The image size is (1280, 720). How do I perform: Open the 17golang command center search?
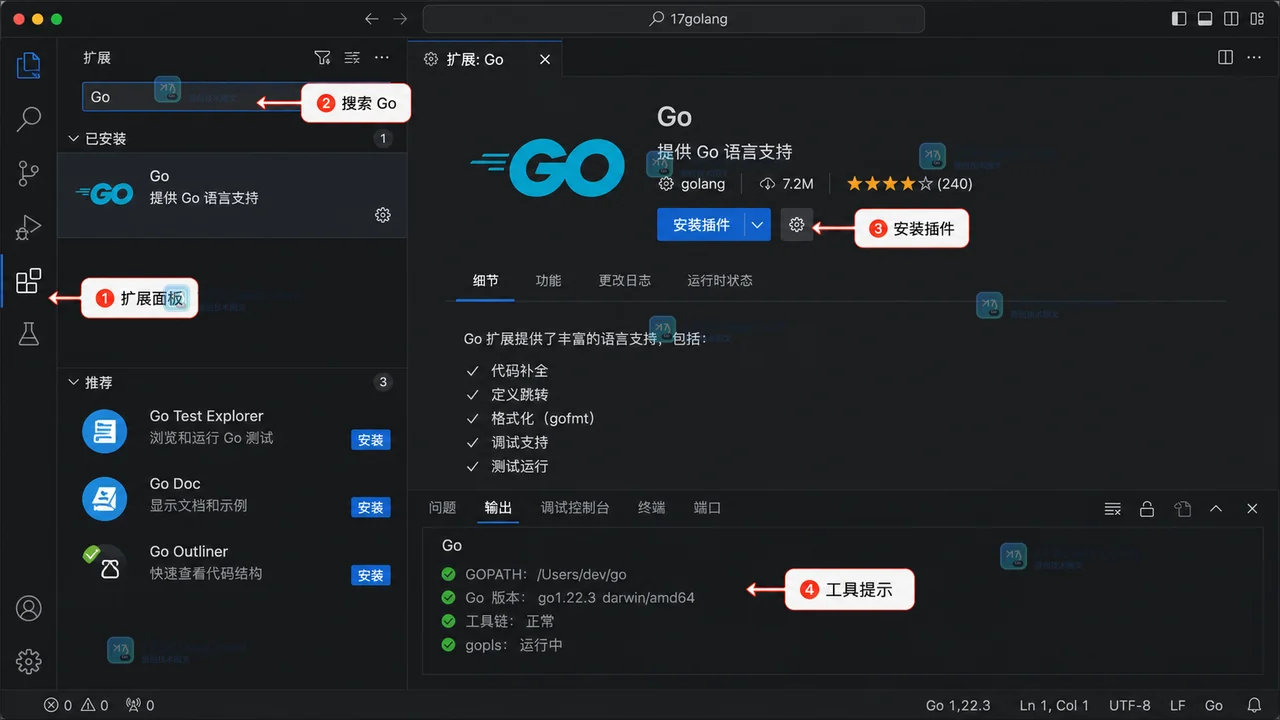pos(673,19)
